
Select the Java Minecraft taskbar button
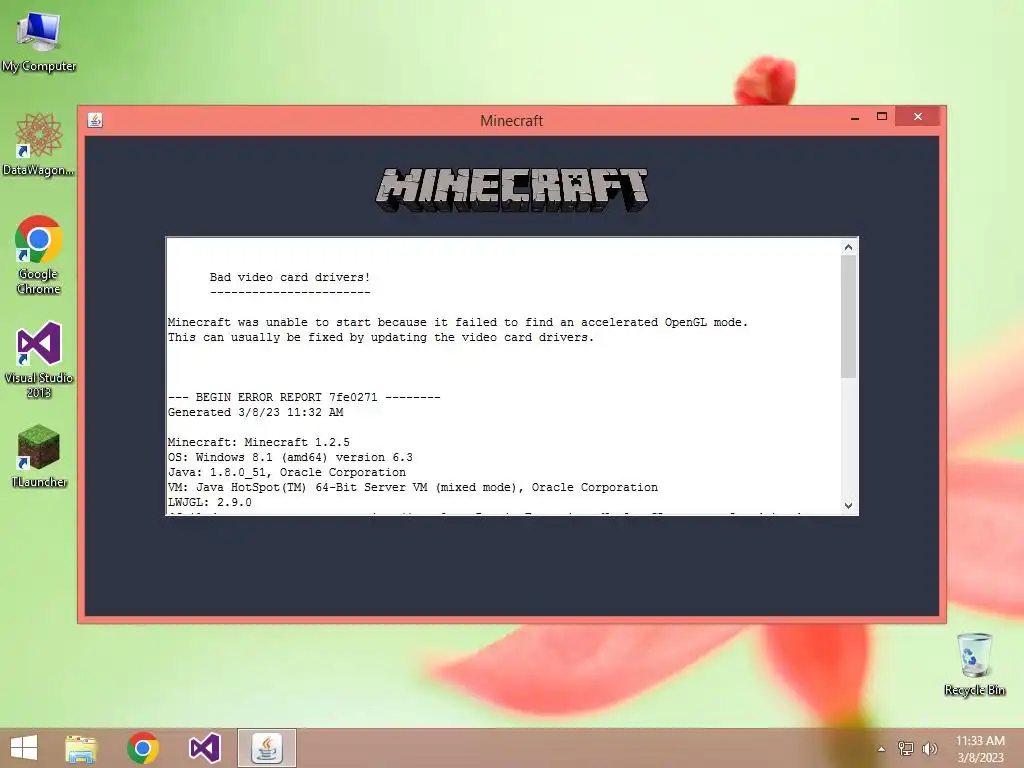point(266,748)
